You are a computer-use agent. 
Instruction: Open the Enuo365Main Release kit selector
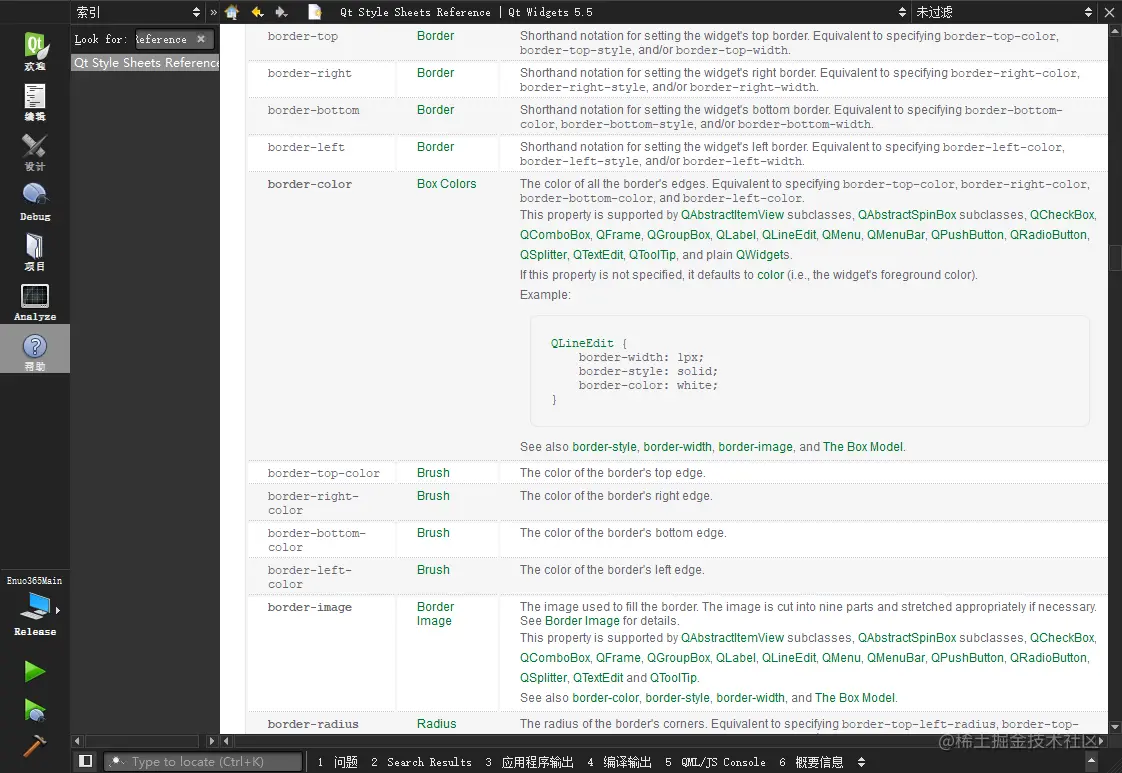coord(35,606)
